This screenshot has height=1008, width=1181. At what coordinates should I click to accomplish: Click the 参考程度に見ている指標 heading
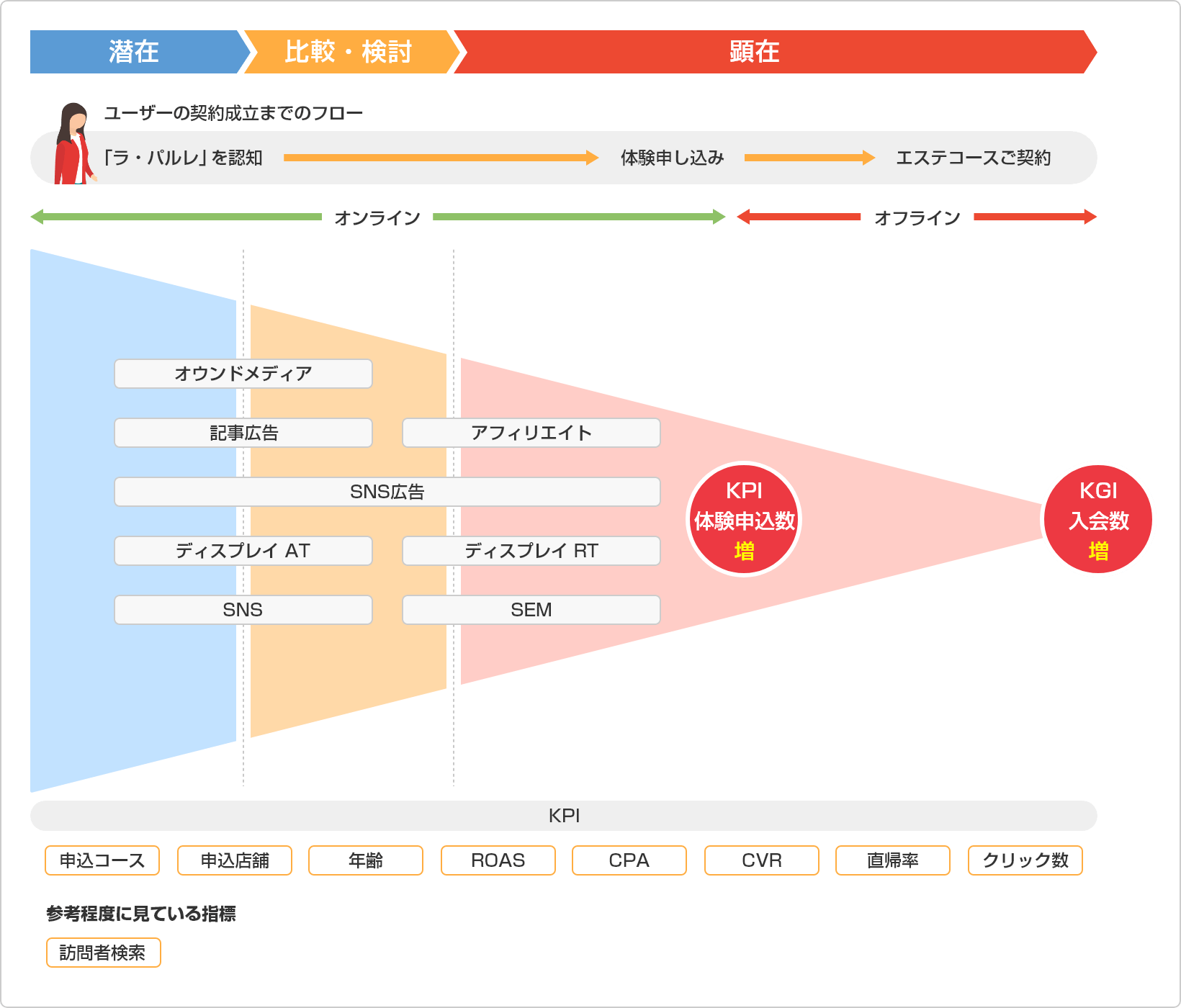141,914
